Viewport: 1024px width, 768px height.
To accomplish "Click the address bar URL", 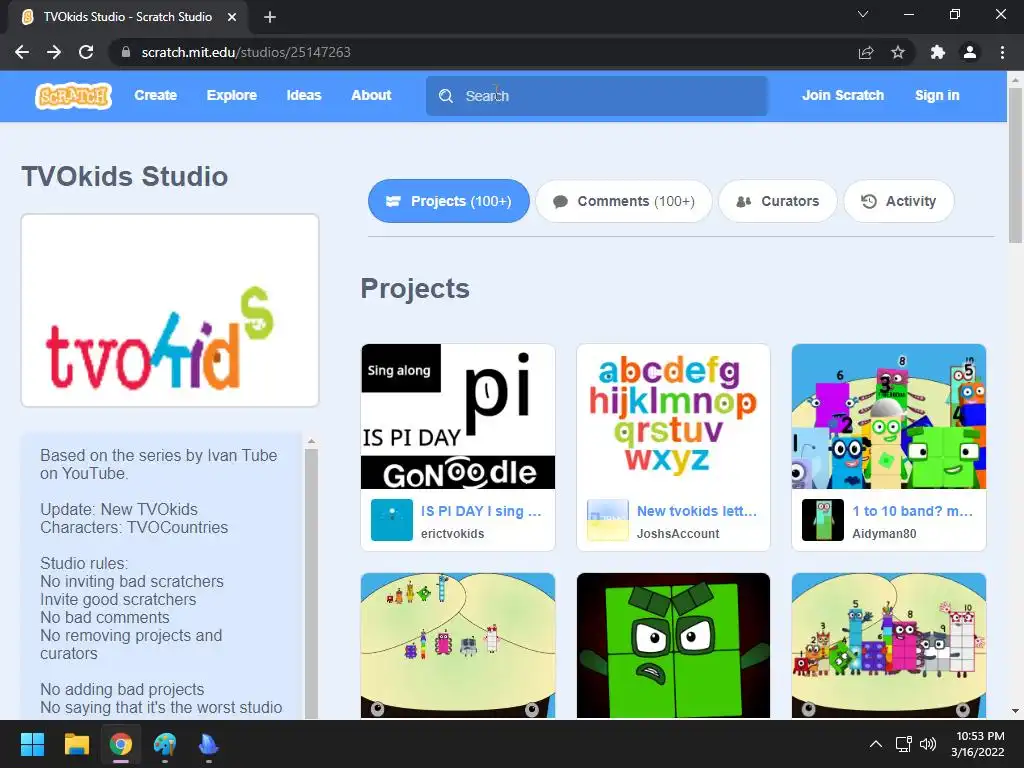I will 246,52.
